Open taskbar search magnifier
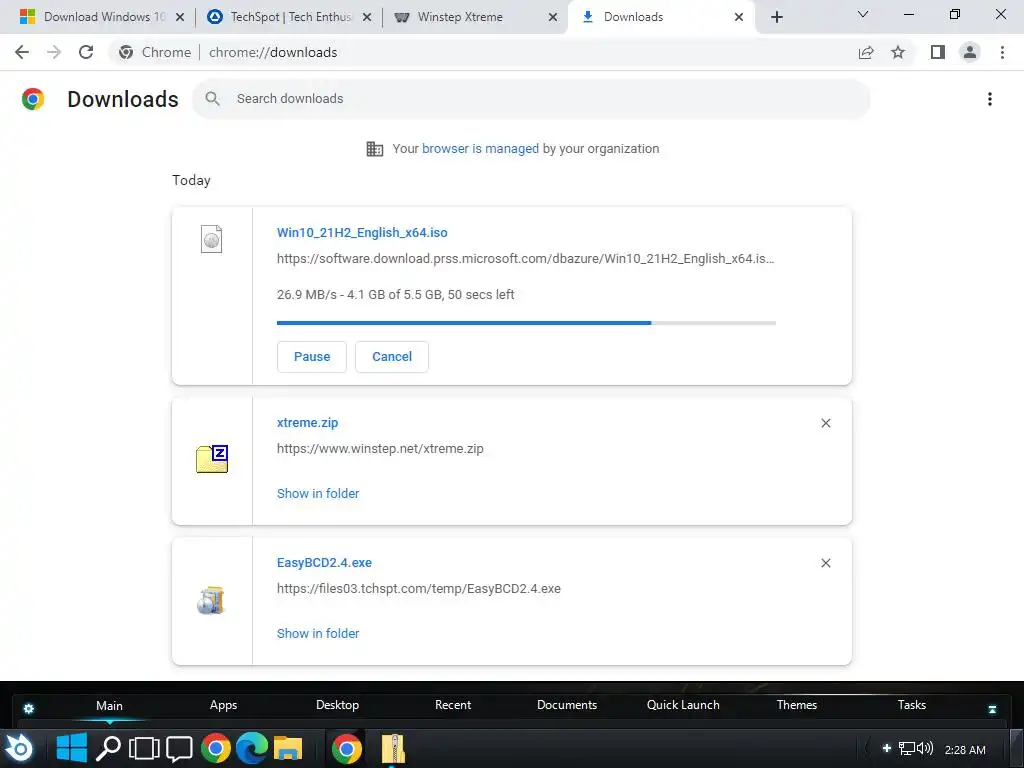Image resolution: width=1024 pixels, height=768 pixels. click(108, 748)
